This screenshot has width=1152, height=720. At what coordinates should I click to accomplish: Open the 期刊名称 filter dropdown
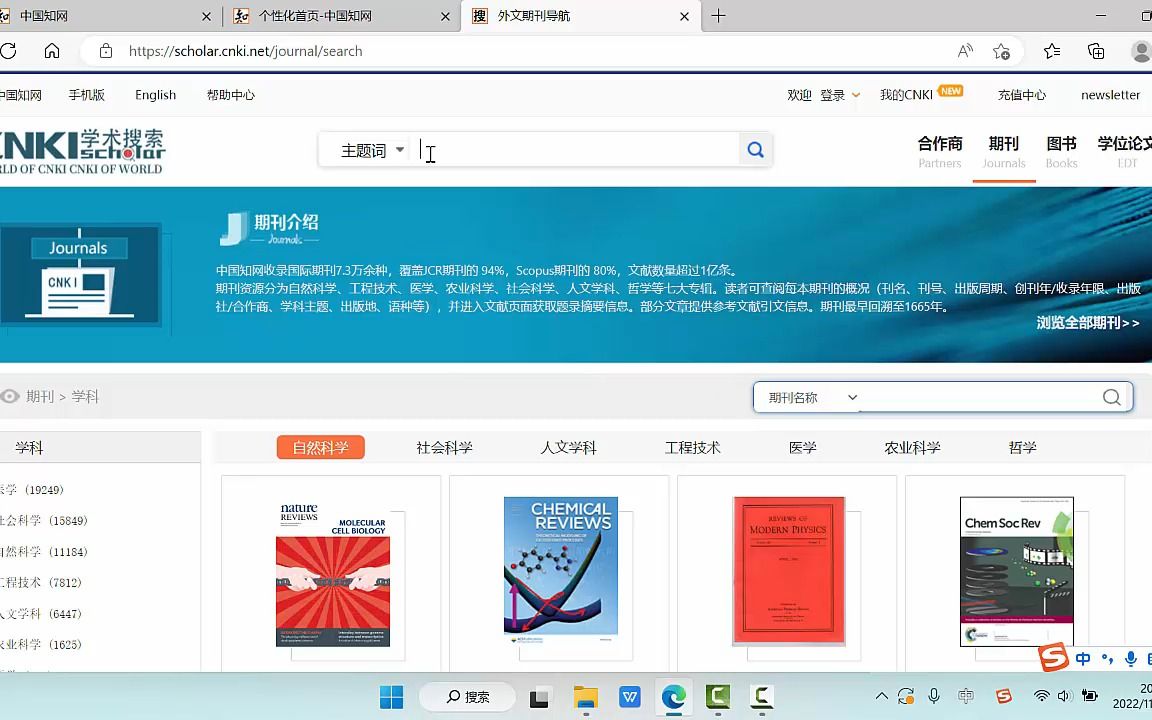tap(851, 397)
